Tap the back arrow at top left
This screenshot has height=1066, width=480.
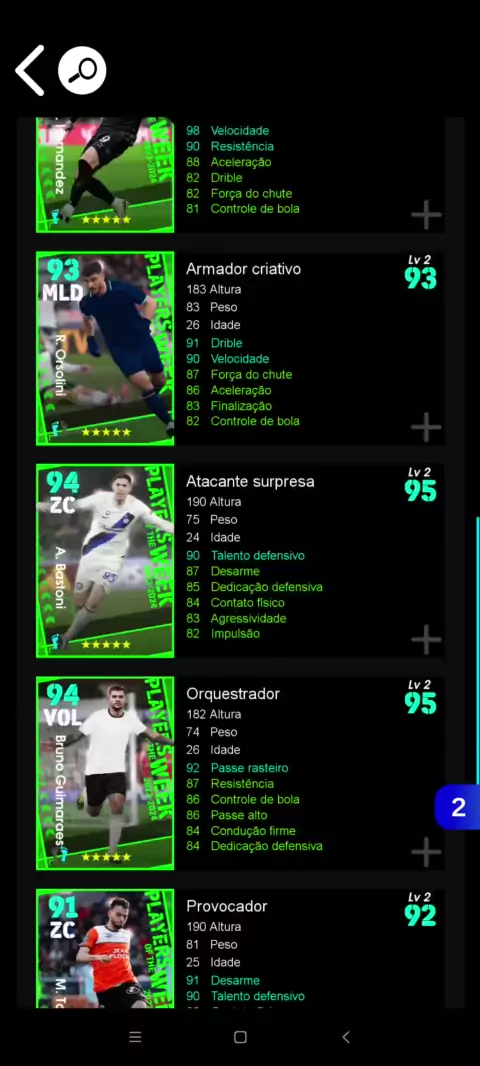click(x=30, y=70)
